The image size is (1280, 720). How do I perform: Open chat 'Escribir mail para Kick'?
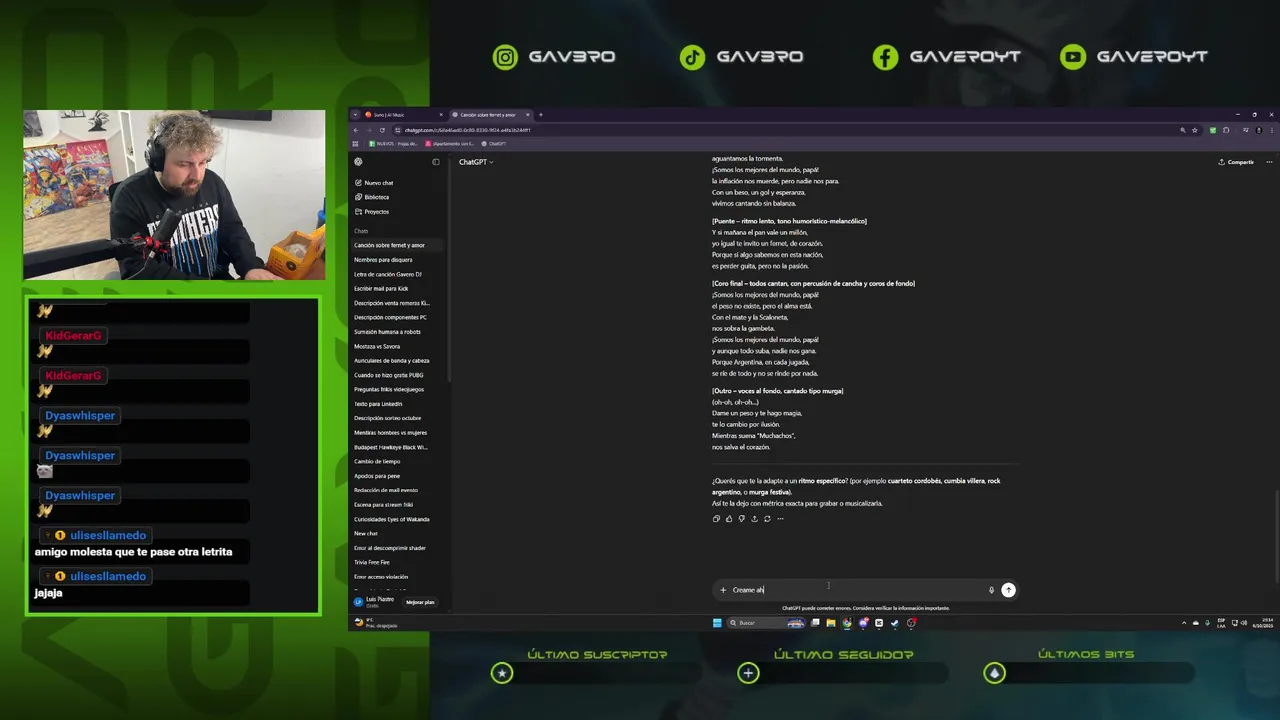(381, 289)
